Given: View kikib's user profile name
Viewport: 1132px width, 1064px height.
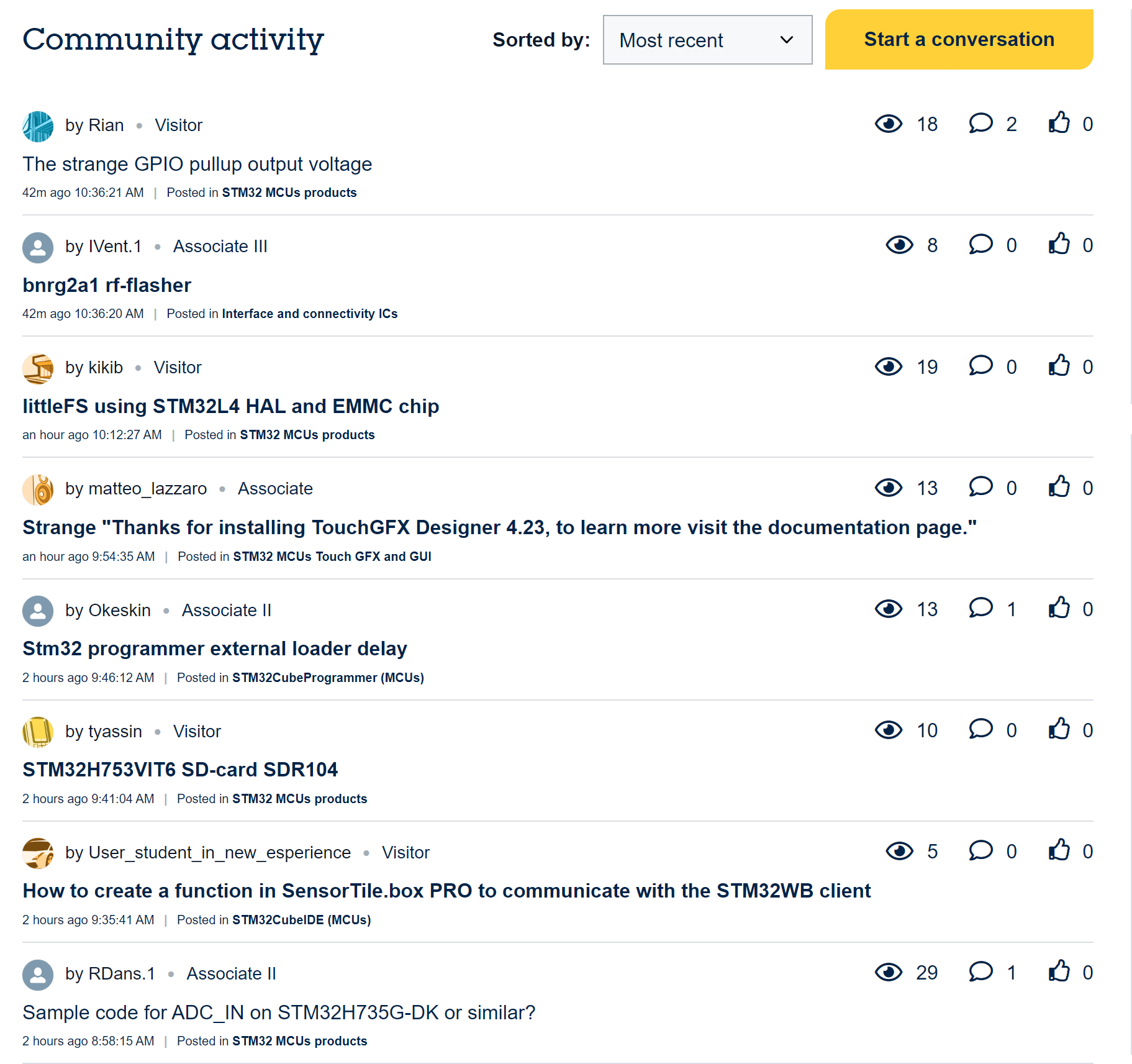Looking at the screenshot, I should coord(106,368).
